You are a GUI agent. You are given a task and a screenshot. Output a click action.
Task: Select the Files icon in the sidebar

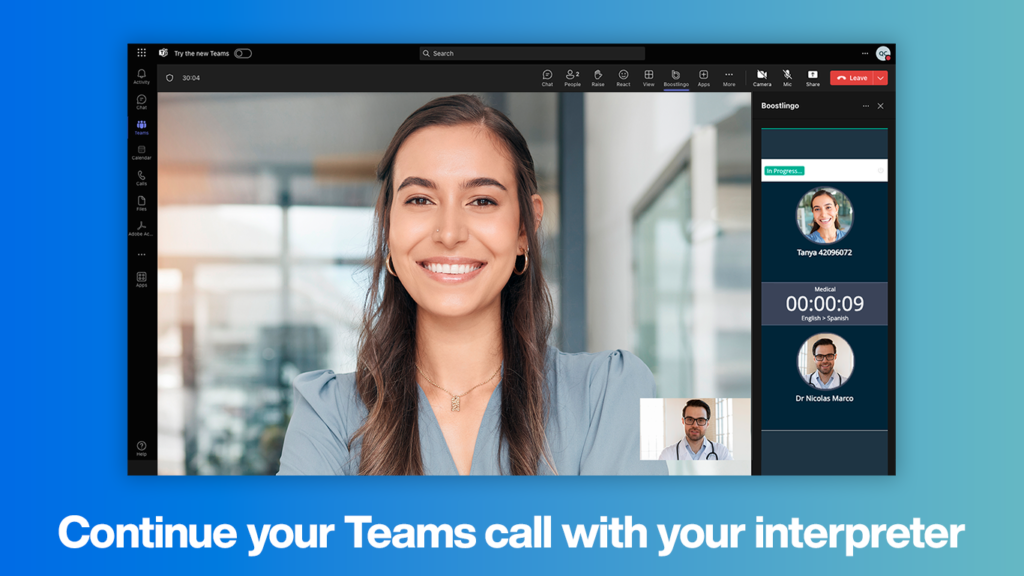(140, 202)
